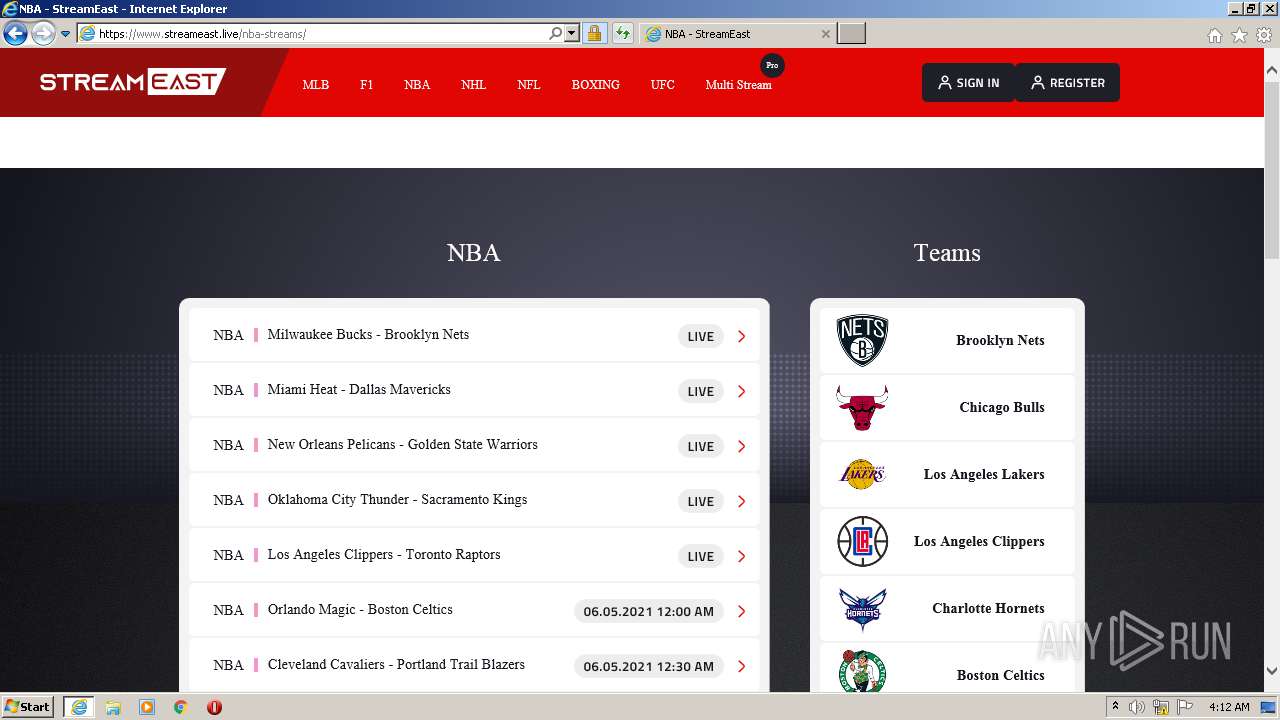1280x720 pixels.
Task: Open the Charlotte Hornets logo
Action: click(x=862, y=608)
